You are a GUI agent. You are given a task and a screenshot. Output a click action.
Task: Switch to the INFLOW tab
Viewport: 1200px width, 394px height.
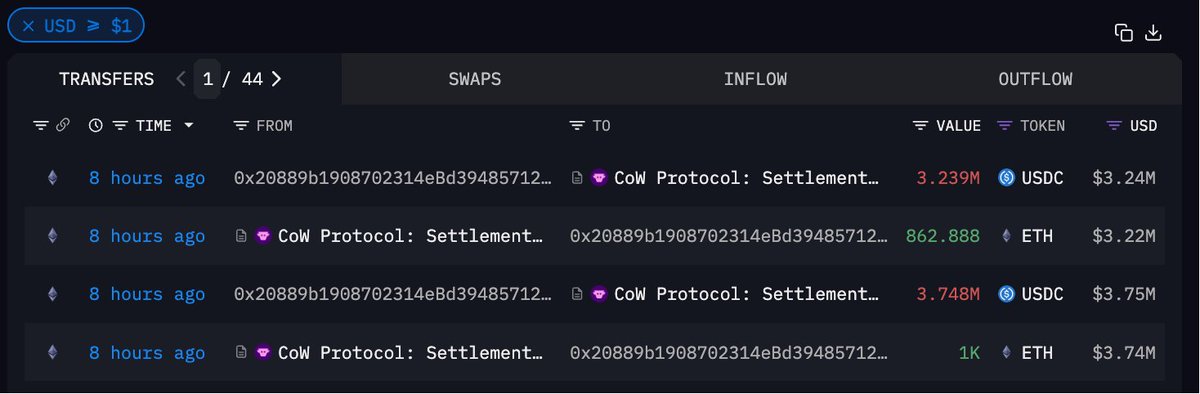755,79
